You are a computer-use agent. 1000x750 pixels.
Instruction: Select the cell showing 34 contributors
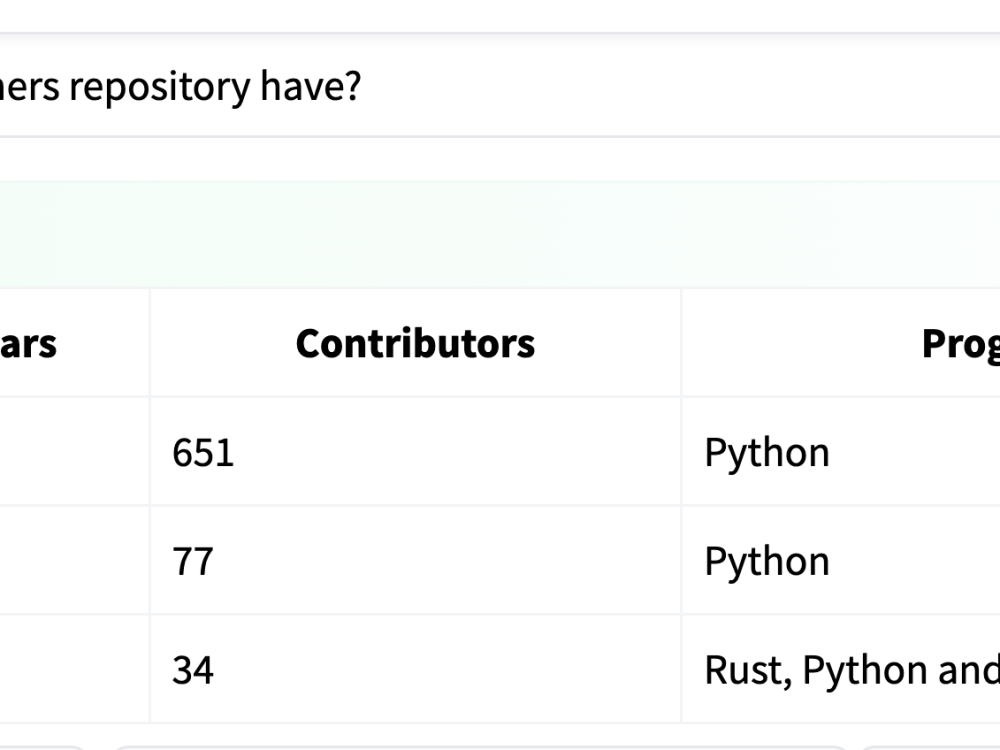(x=415, y=669)
